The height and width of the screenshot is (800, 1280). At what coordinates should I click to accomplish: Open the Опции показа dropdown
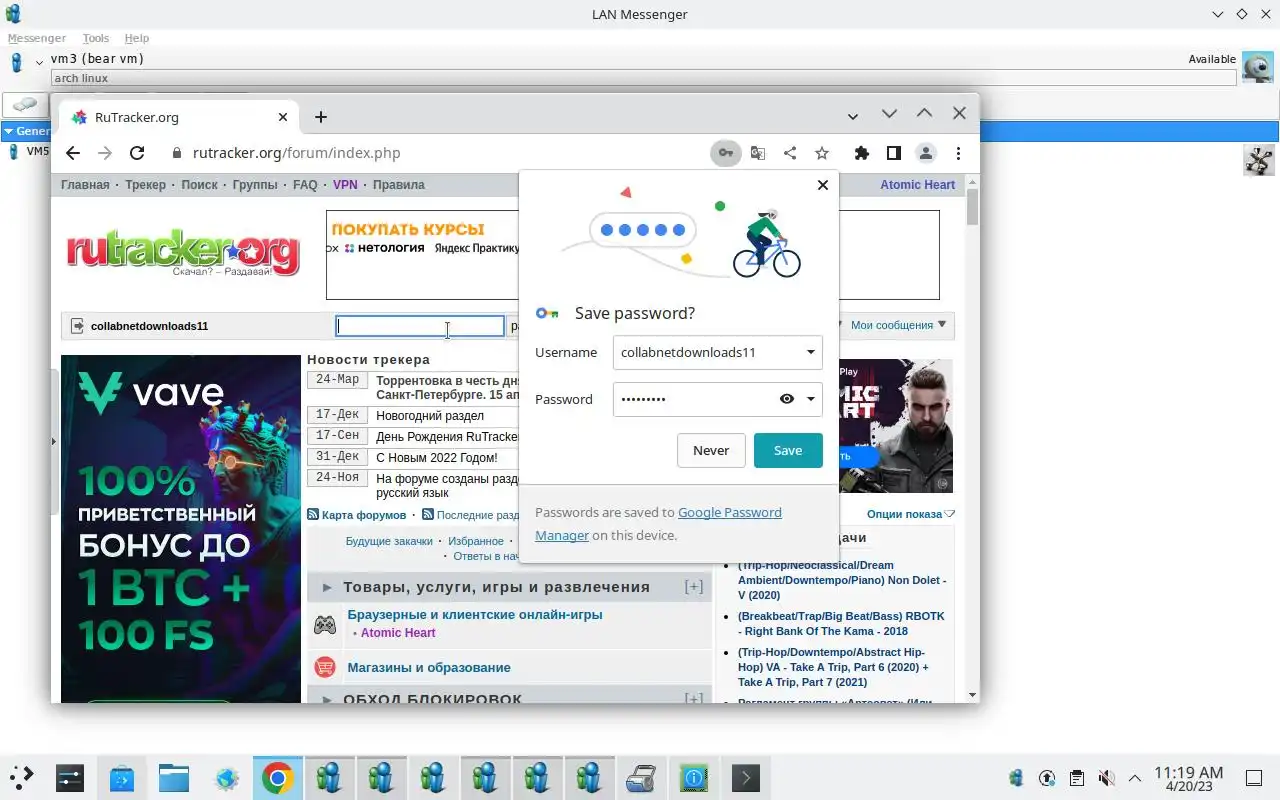pyautogui.click(x=911, y=514)
